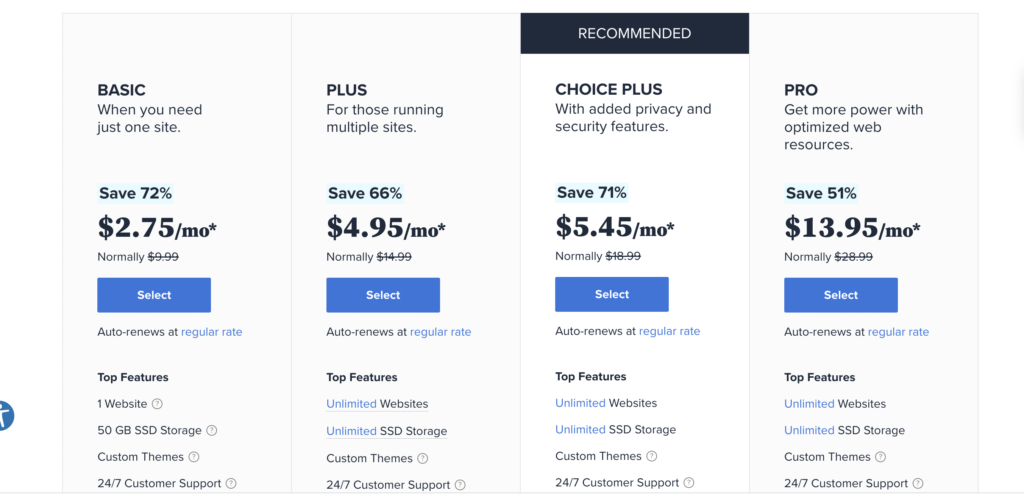This screenshot has height=494, width=1024.
Task: Open the accessibility widget icon
Action: pyautogui.click(x=5, y=415)
